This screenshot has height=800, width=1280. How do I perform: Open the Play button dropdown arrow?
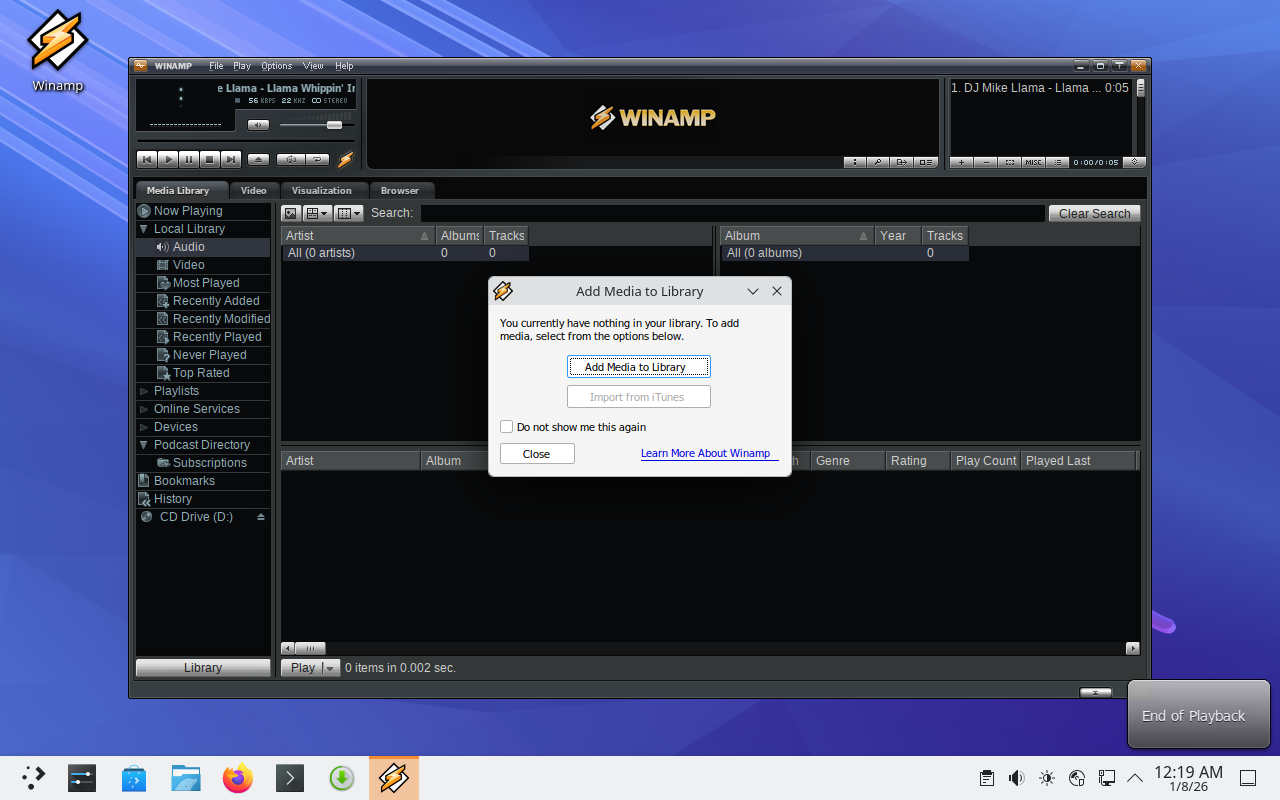coord(331,668)
